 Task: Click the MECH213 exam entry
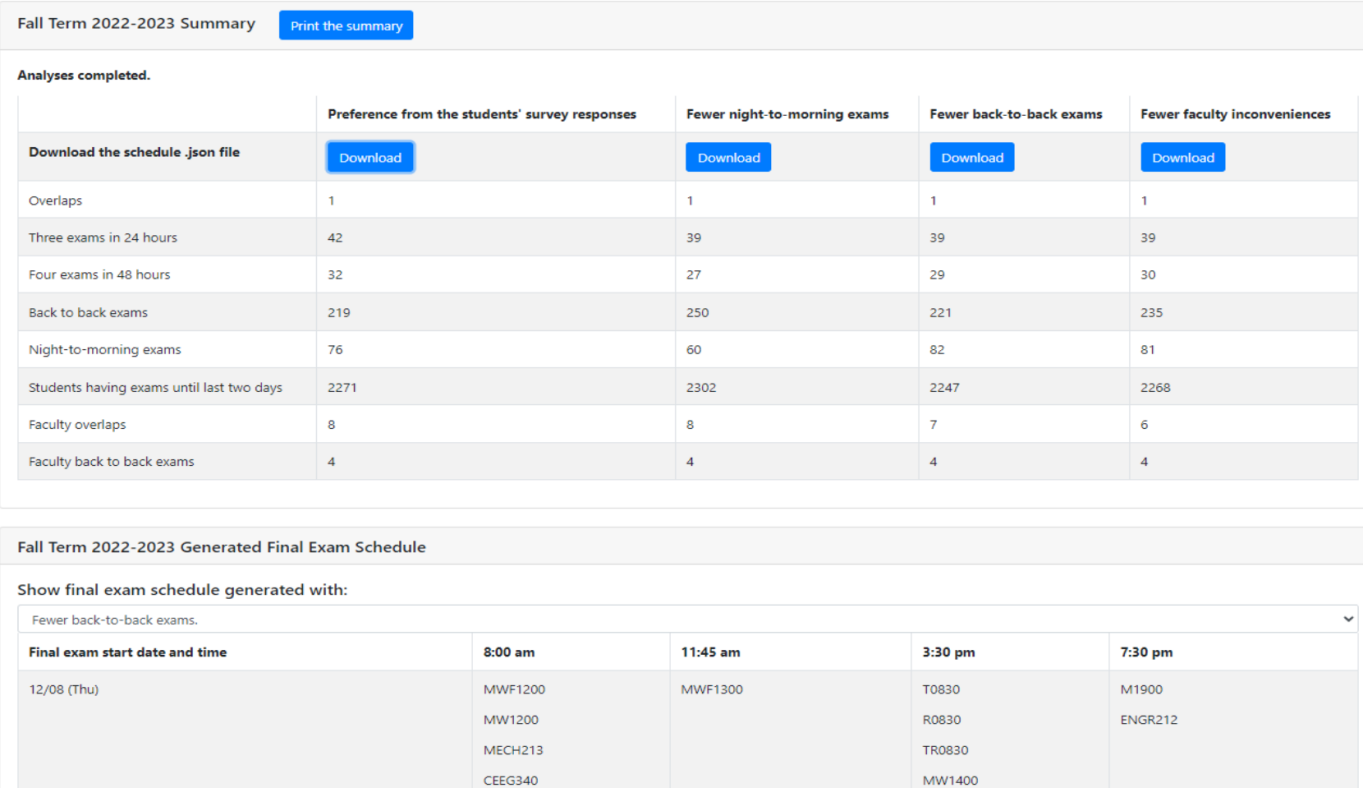[x=513, y=750]
